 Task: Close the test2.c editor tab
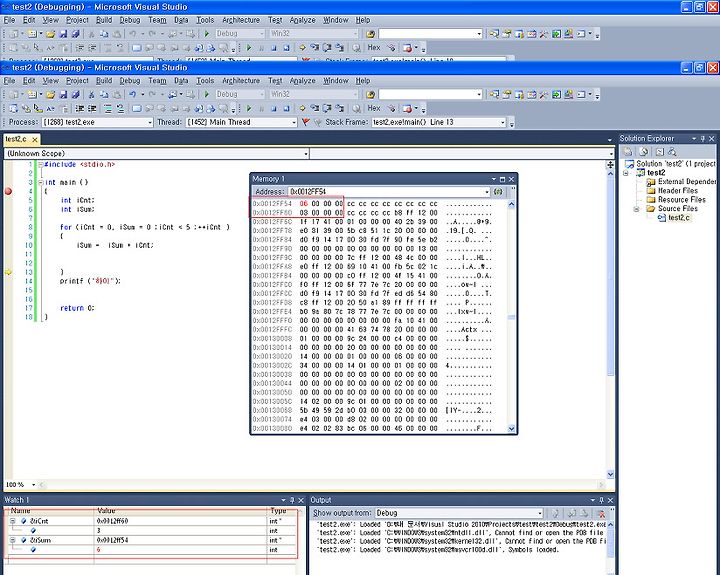pyautogui.click(x=34, y=140)
